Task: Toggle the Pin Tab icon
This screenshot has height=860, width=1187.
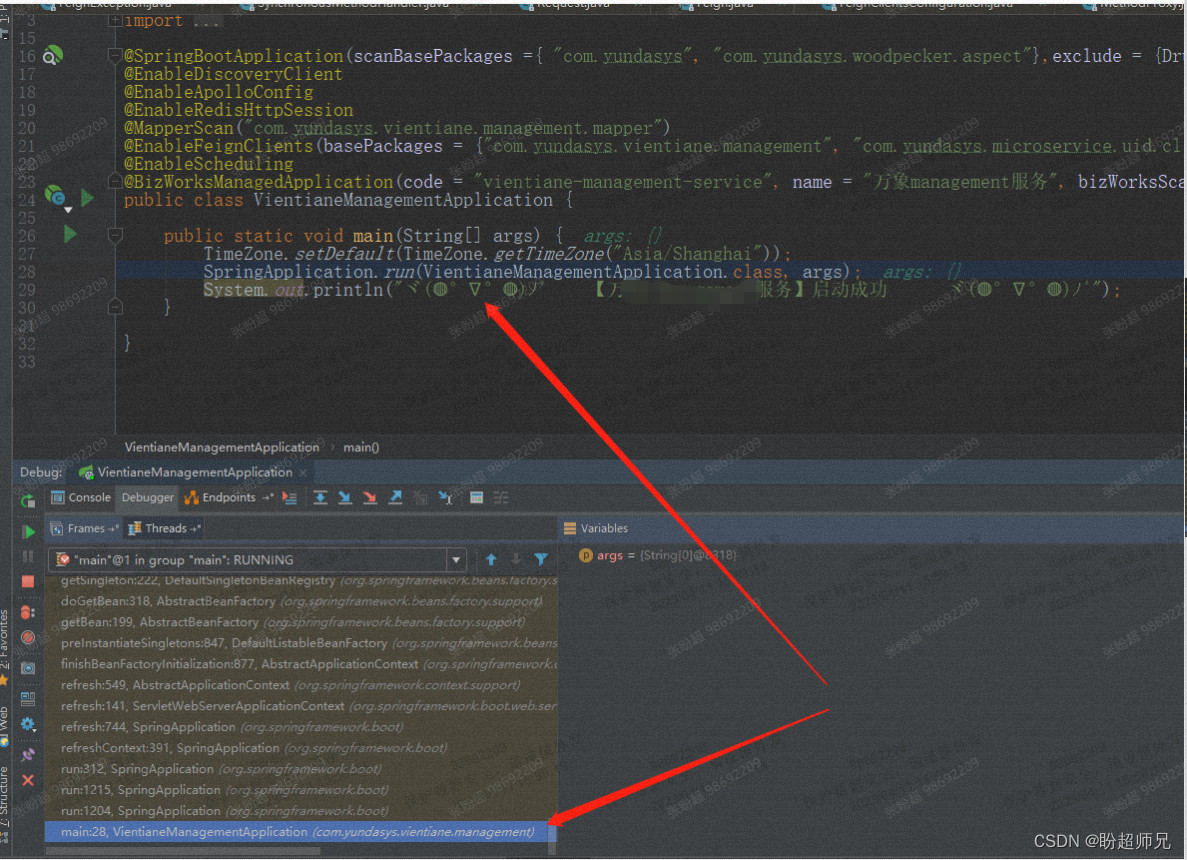Action: 28,755
